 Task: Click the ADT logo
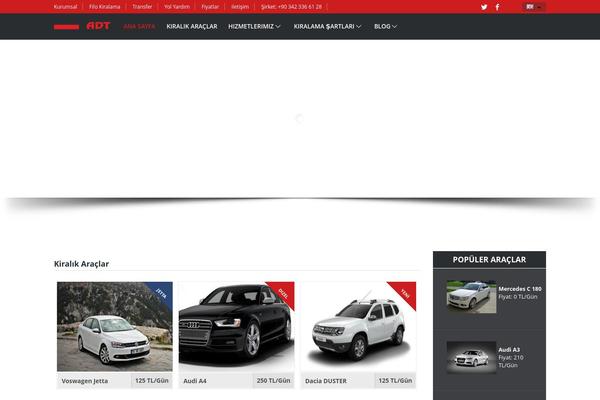[x=82, y=26]
